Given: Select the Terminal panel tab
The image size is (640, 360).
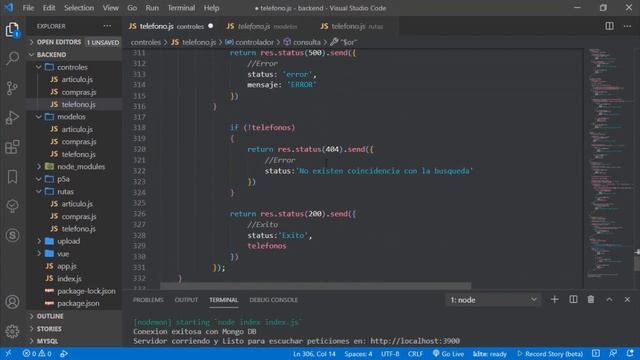Looking at the screenshot, I should [223, 300].
